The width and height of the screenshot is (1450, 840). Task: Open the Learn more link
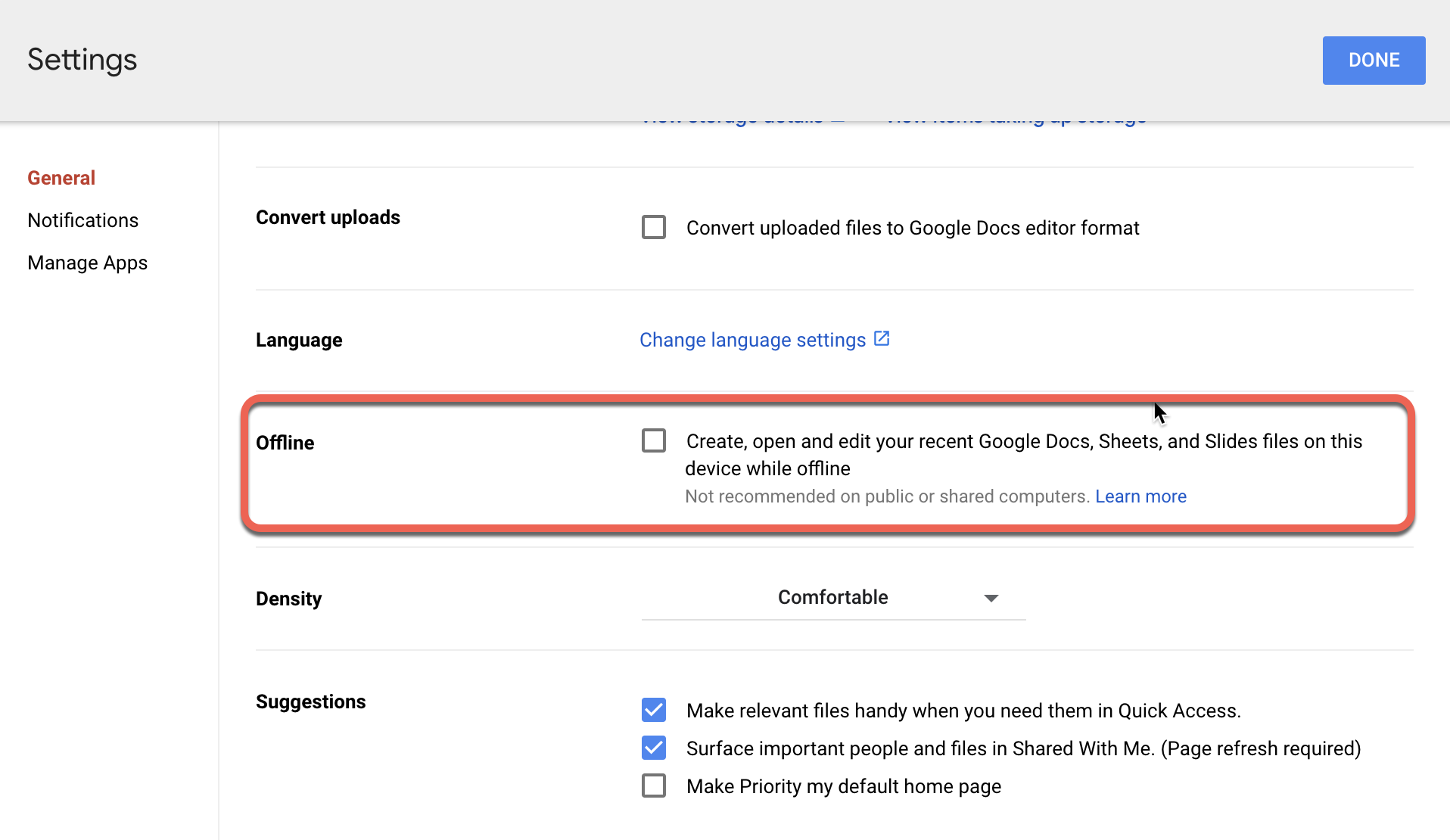point(1140,496)
